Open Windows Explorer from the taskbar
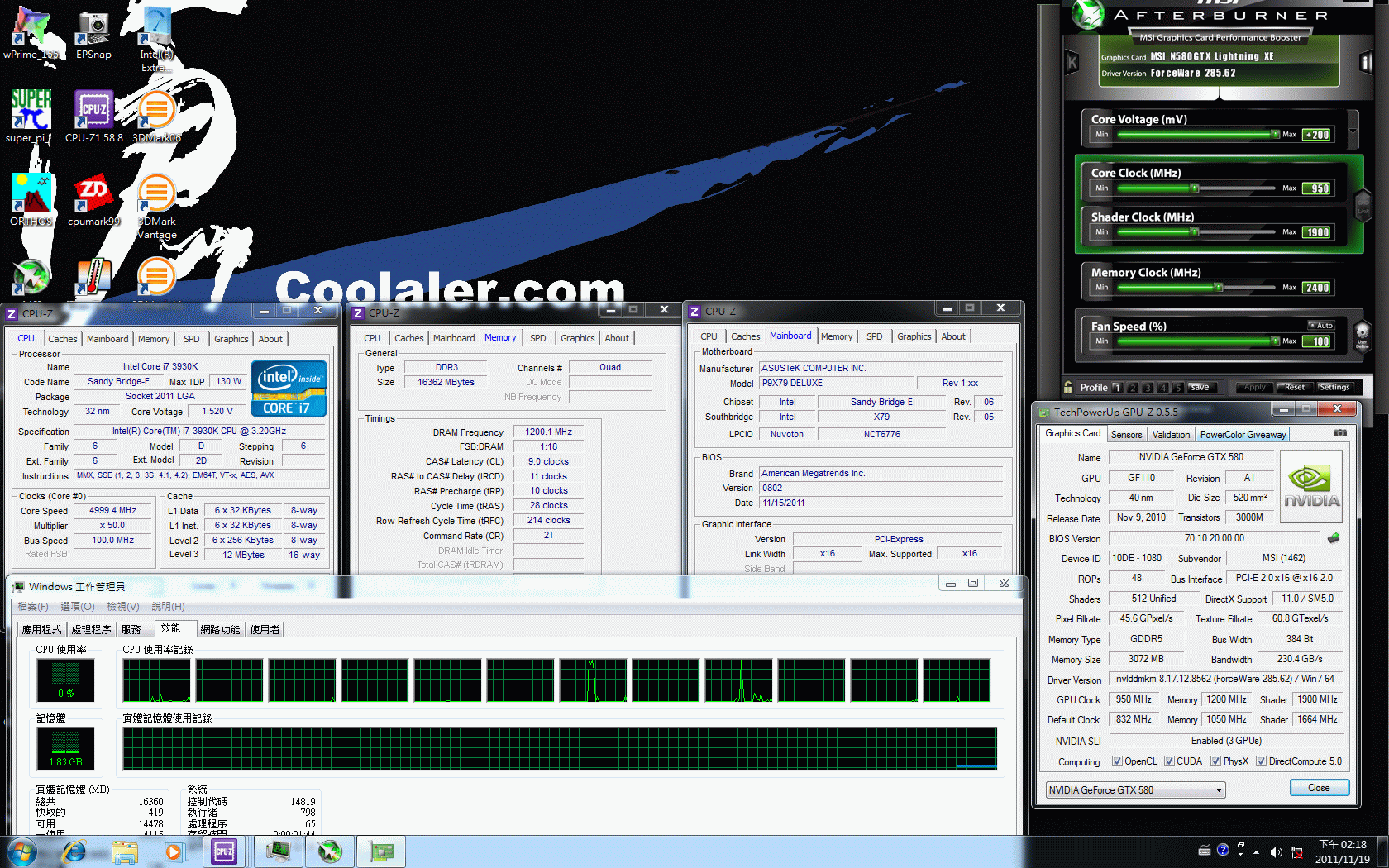 (x=125, y=851)
